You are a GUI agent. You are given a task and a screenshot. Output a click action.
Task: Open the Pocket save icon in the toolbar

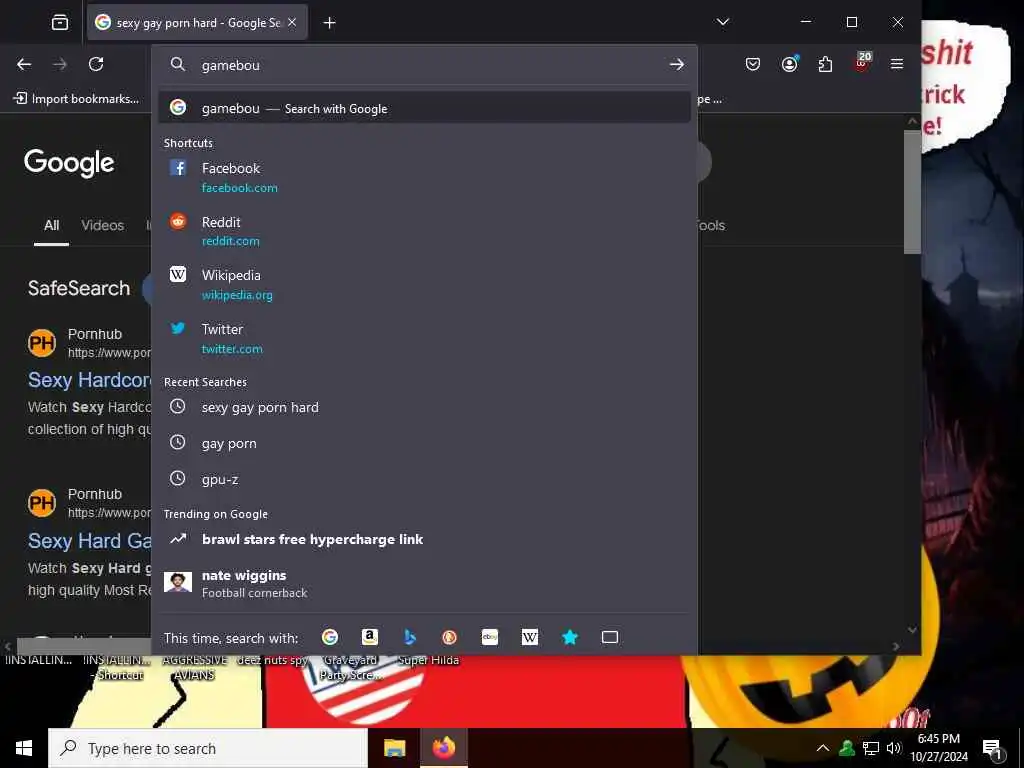(x=753, y=64)
